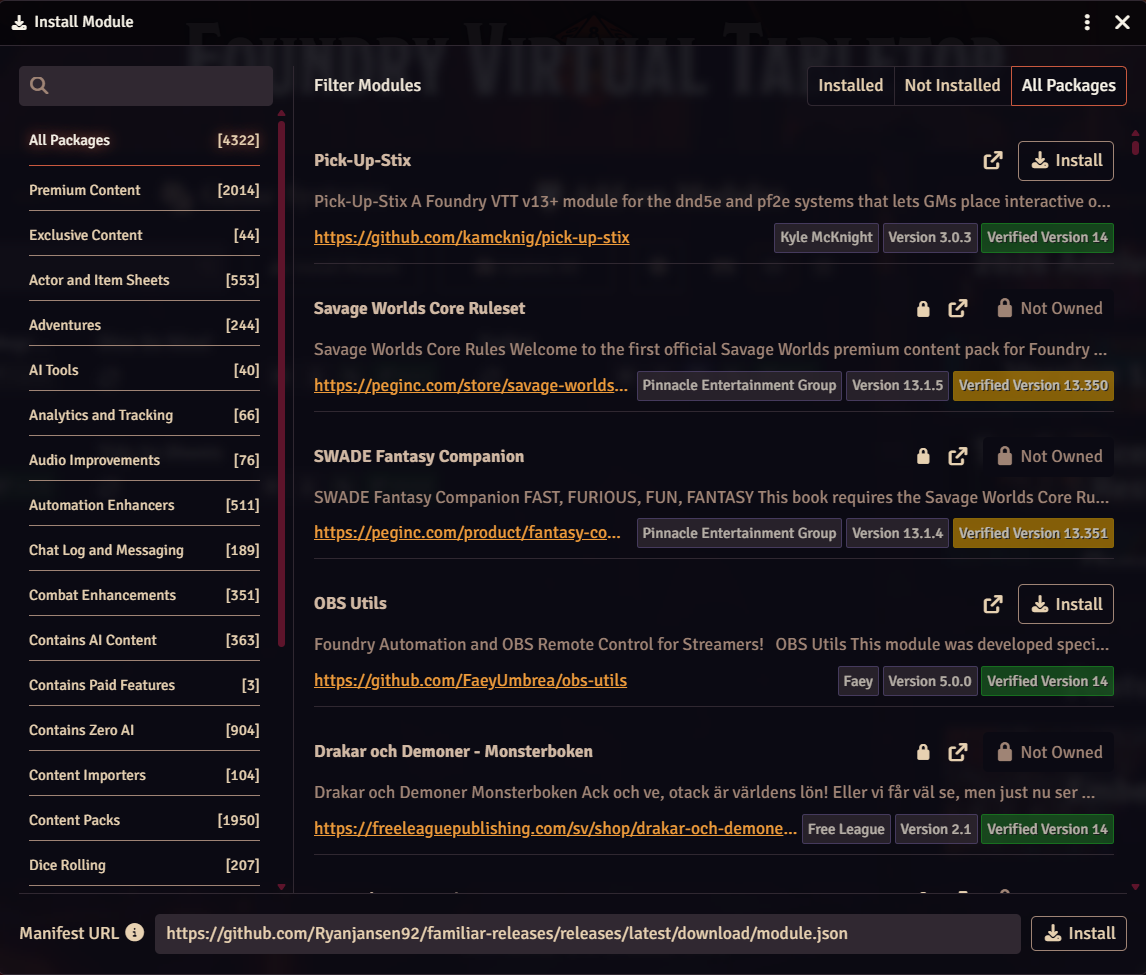Open external page for Drakar och Demoner Monsterboken
Image resolution: width=1146 pixels, height=975 pixels.
pos(957,752)
